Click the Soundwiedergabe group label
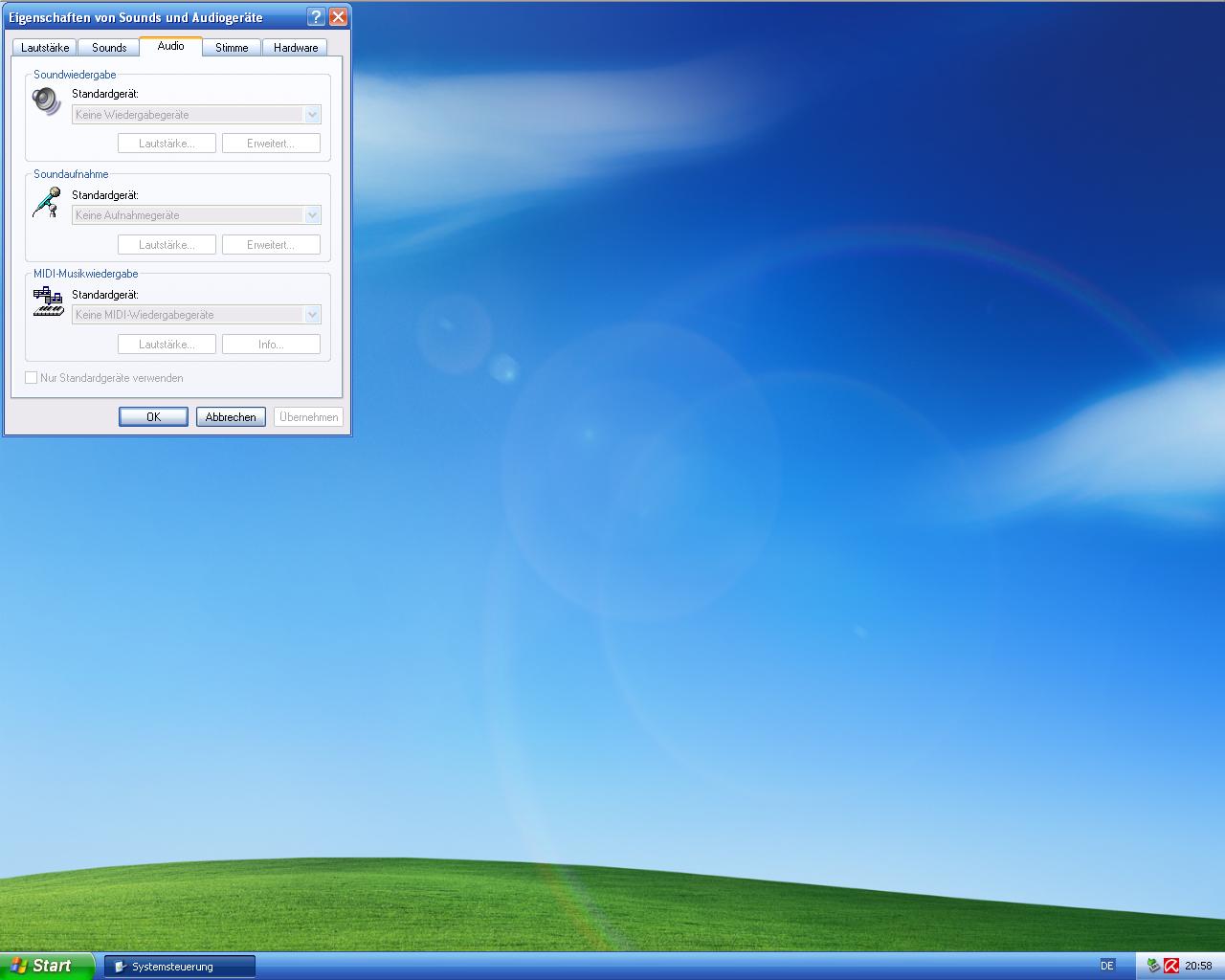 click(75, 75)
